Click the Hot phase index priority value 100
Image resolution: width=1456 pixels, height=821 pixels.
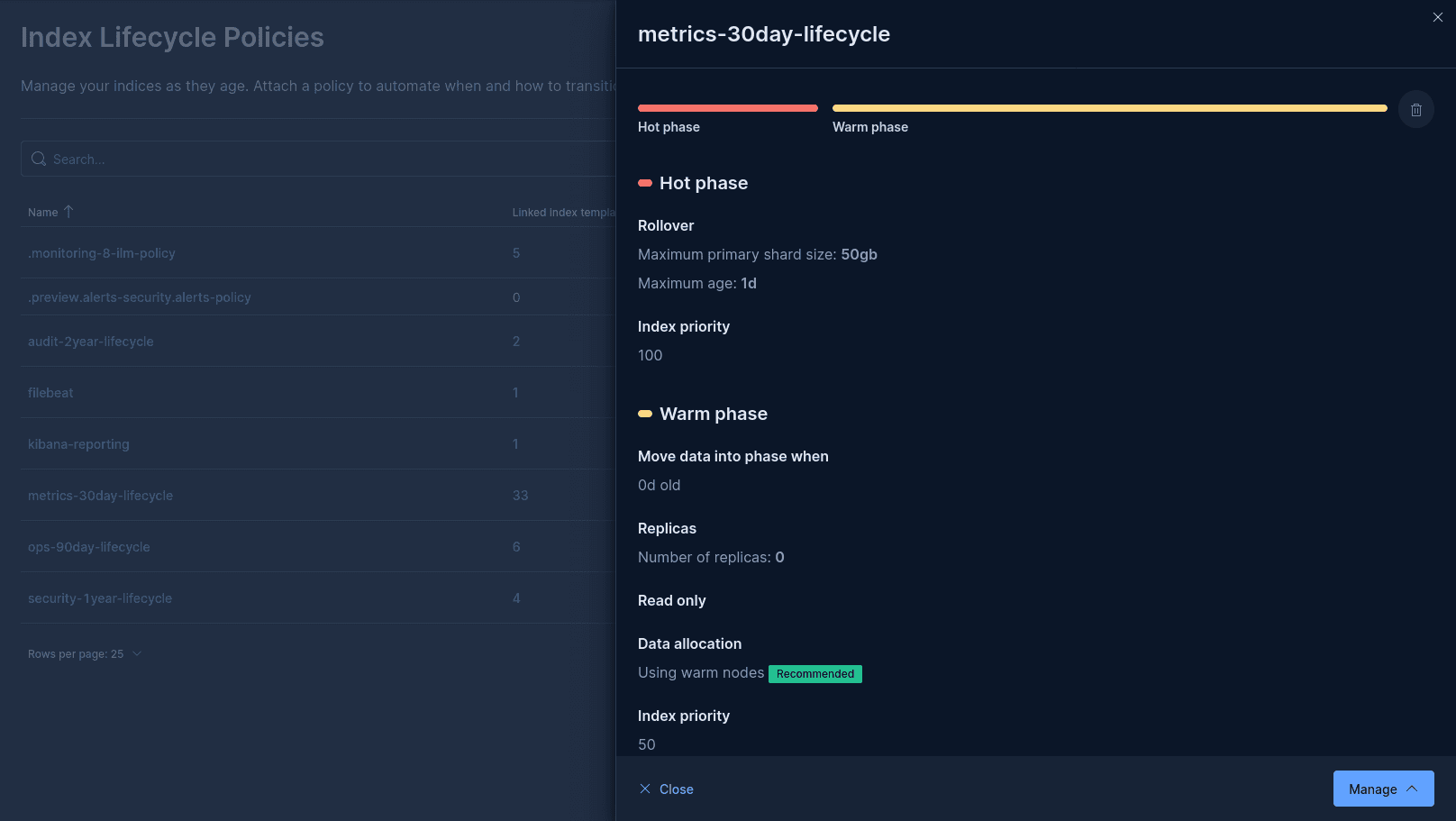coord(651,355)
